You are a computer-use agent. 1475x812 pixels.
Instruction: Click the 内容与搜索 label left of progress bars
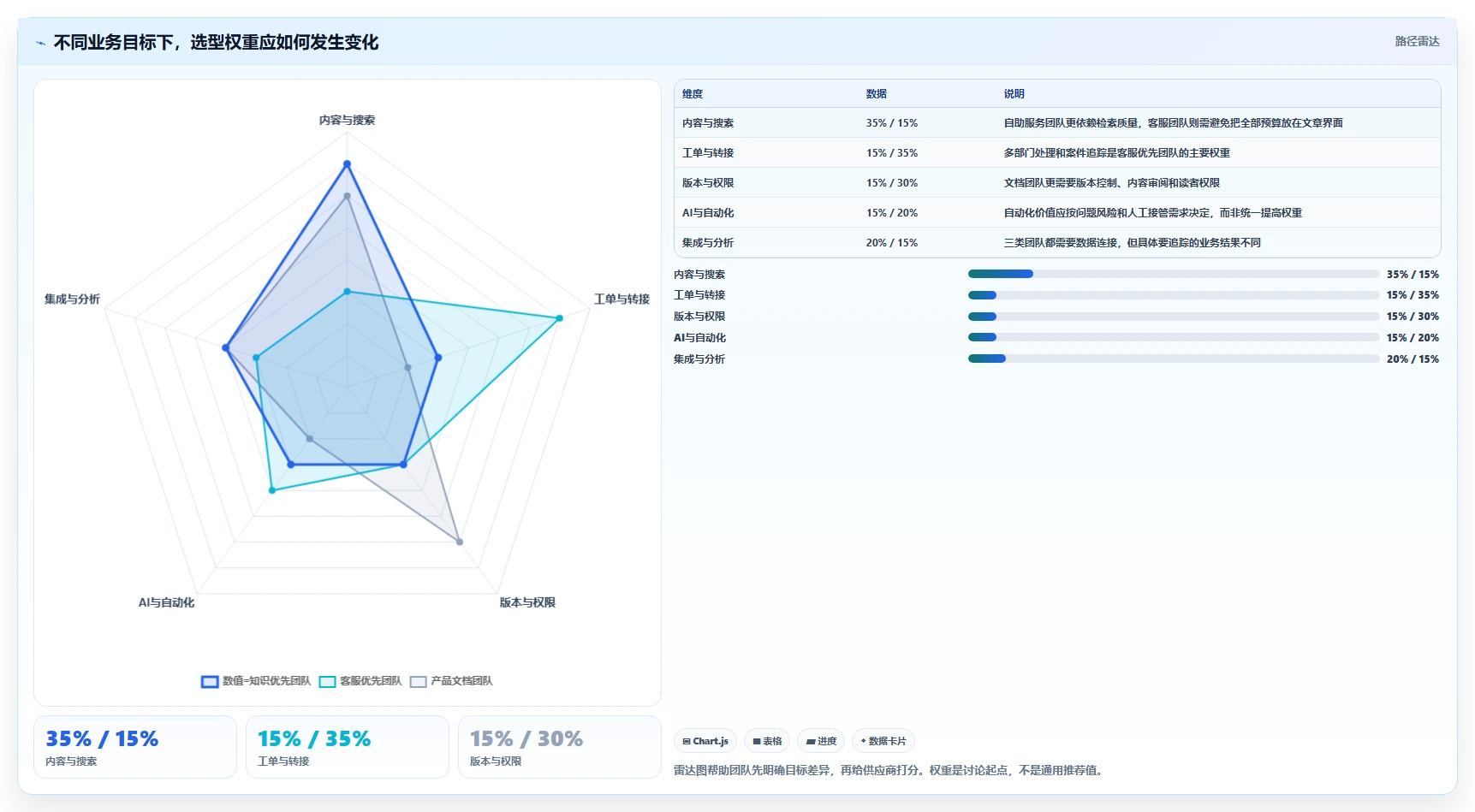699,275
